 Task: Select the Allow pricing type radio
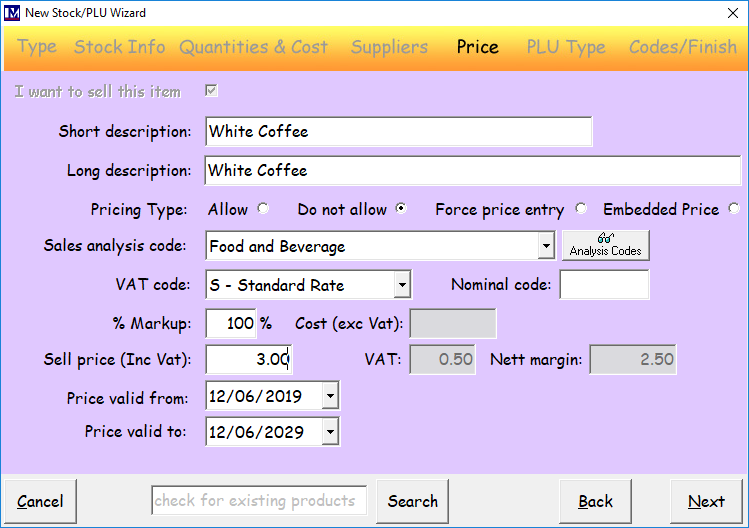(263, 208)
